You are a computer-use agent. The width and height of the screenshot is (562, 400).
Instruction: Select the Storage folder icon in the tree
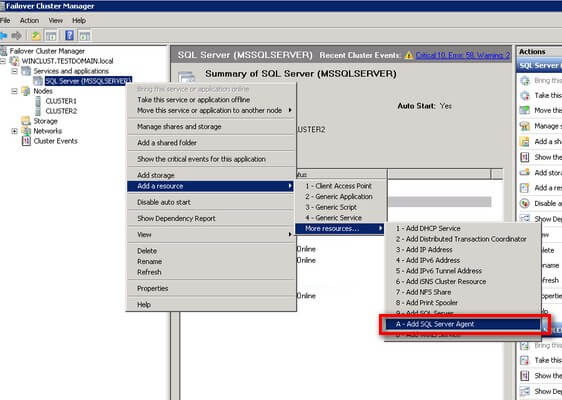pyautogui.click(x=26, y=121)
